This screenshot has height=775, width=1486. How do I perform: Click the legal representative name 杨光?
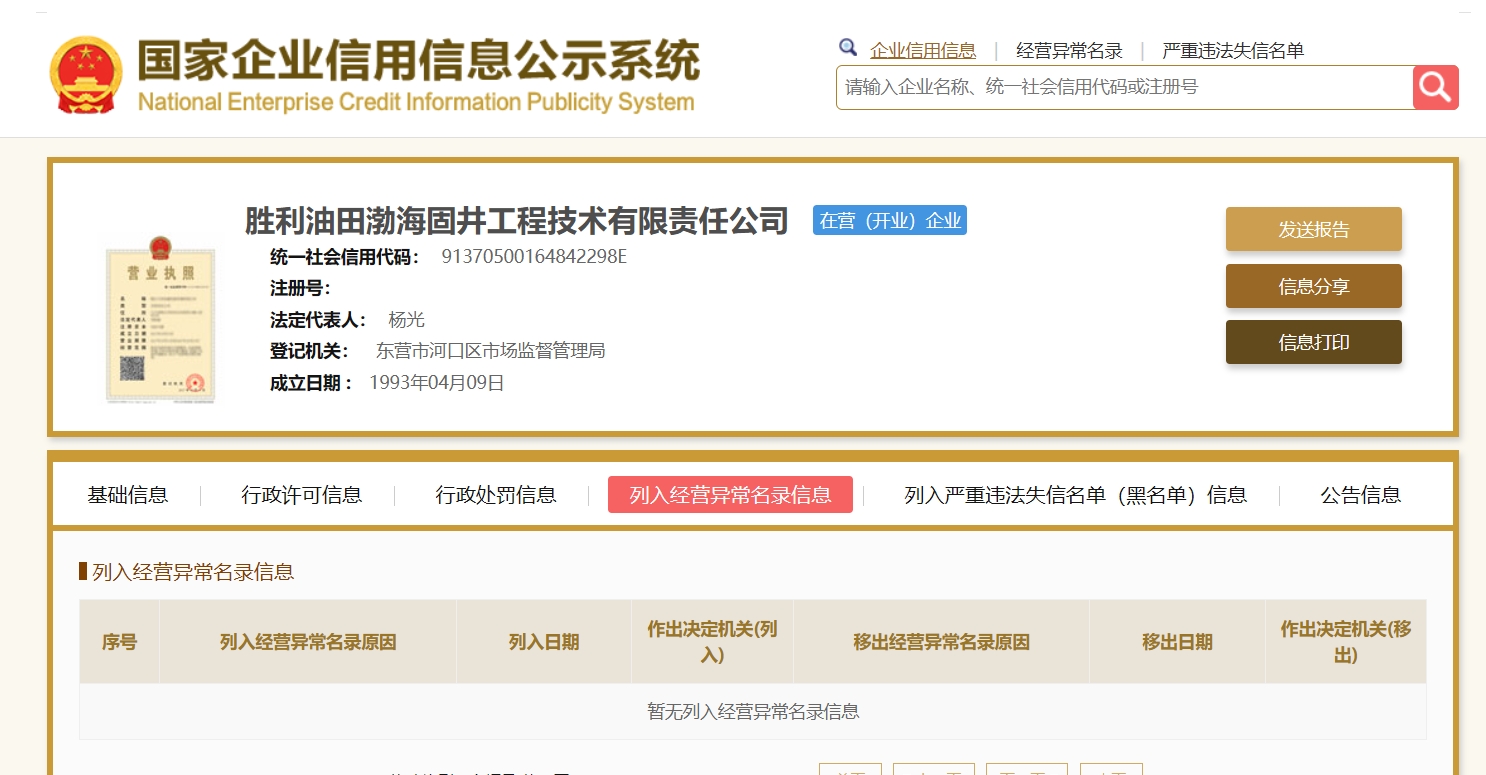[x=407, y=320]
